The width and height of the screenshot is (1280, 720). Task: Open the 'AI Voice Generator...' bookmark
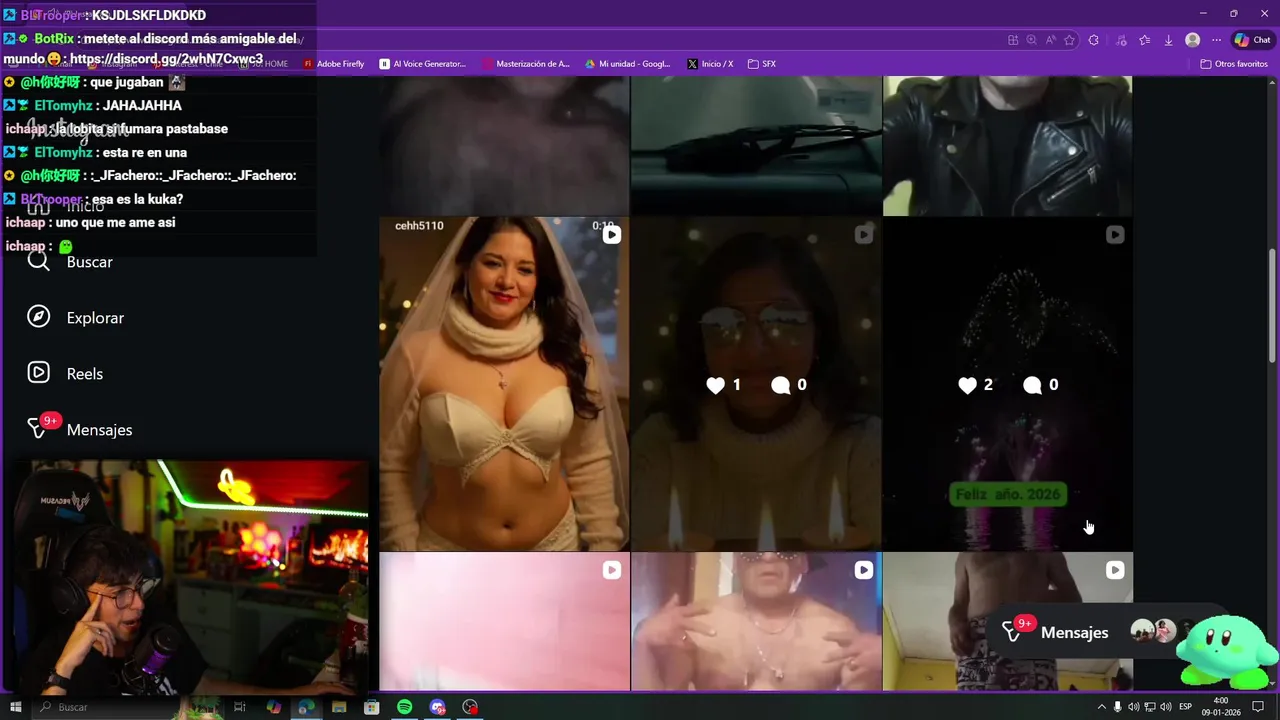point(423,64)
